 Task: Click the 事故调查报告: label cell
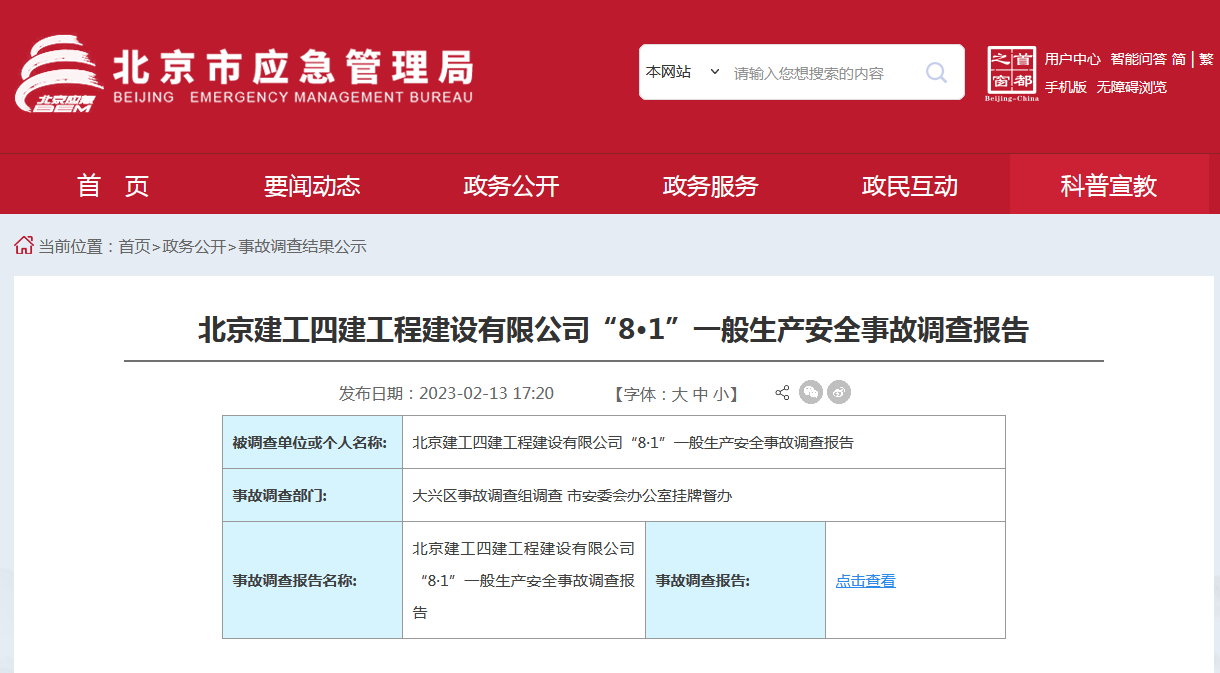click(735, 580)
